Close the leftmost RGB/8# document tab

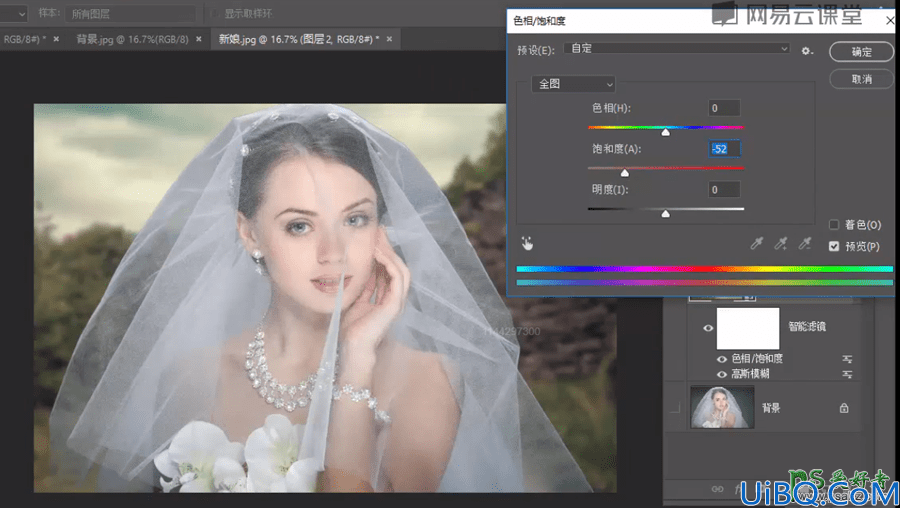pyautogui.click(x=56, y=39)
